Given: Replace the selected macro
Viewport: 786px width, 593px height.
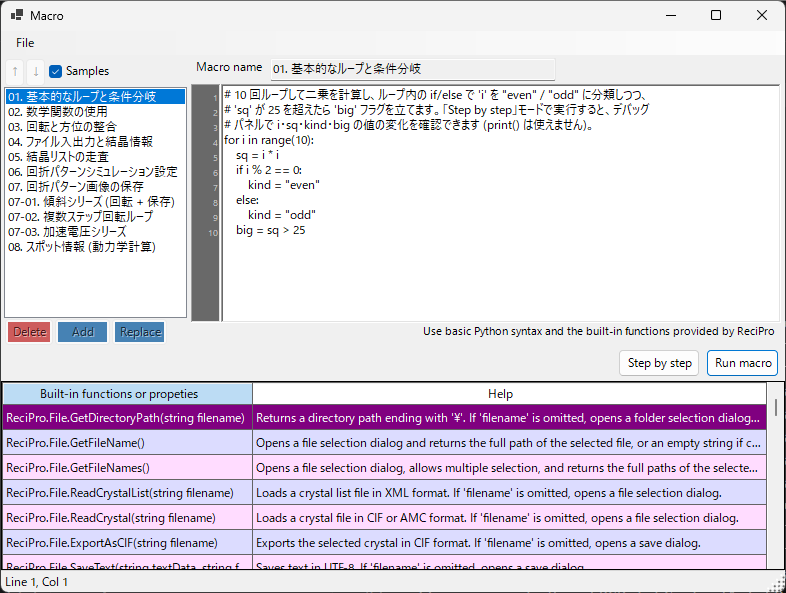Looking at the screenshot, I should (140, 332).
